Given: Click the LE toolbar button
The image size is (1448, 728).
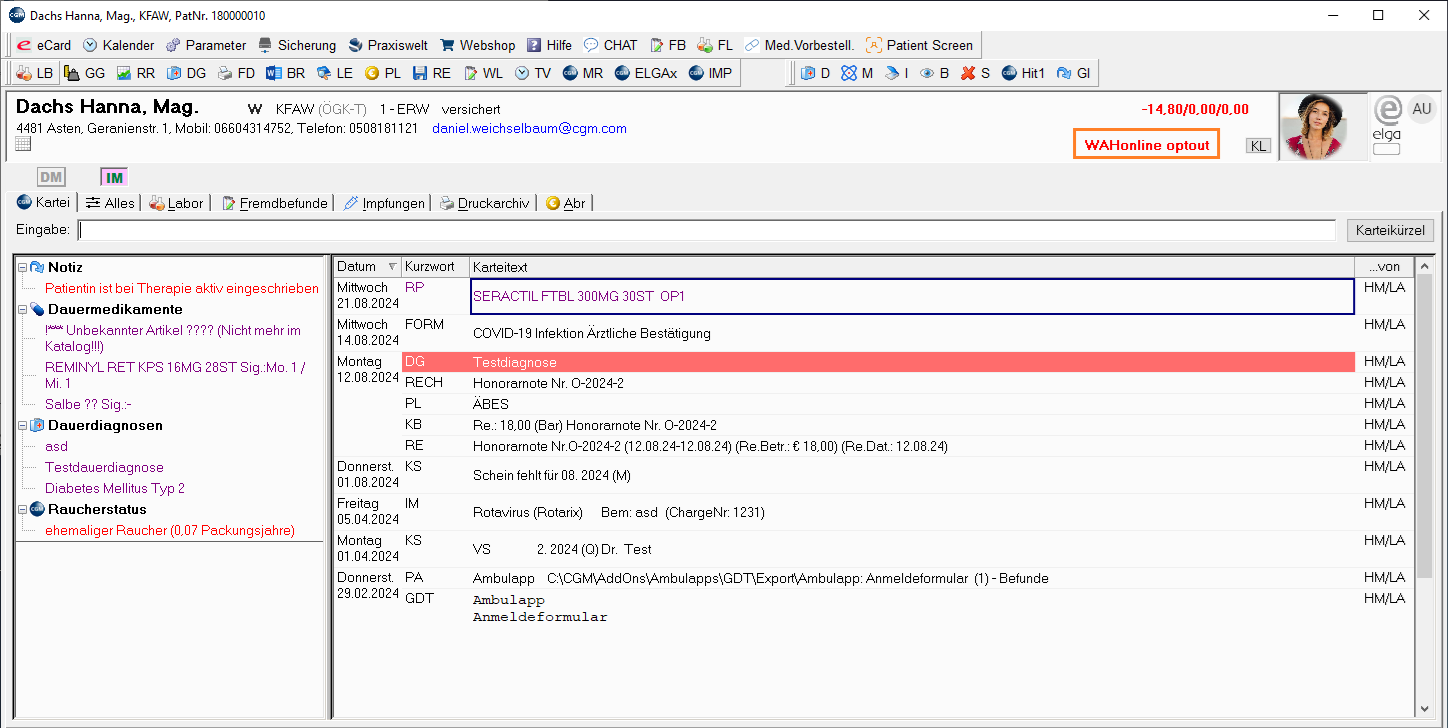Looking at the screenshot, I should [335, 73].
